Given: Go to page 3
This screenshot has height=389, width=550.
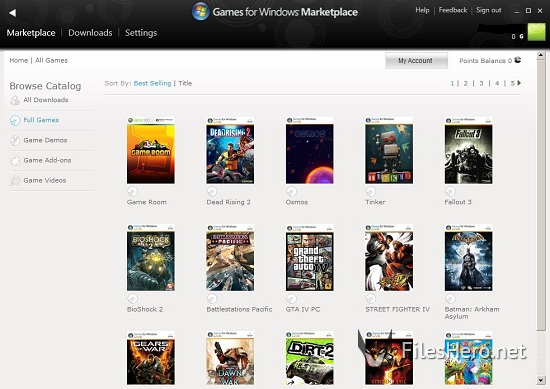Looking at the screenshot, I should tap(481, 83).
